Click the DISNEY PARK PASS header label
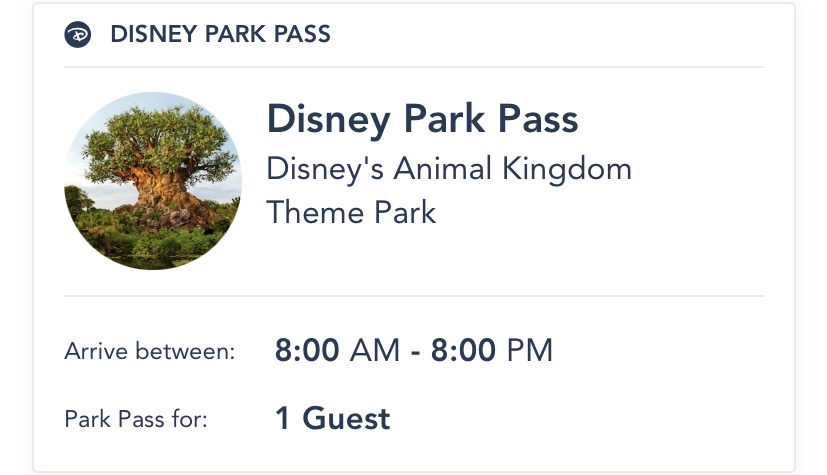This screenshot has height=475, width=827. (220, 35)
